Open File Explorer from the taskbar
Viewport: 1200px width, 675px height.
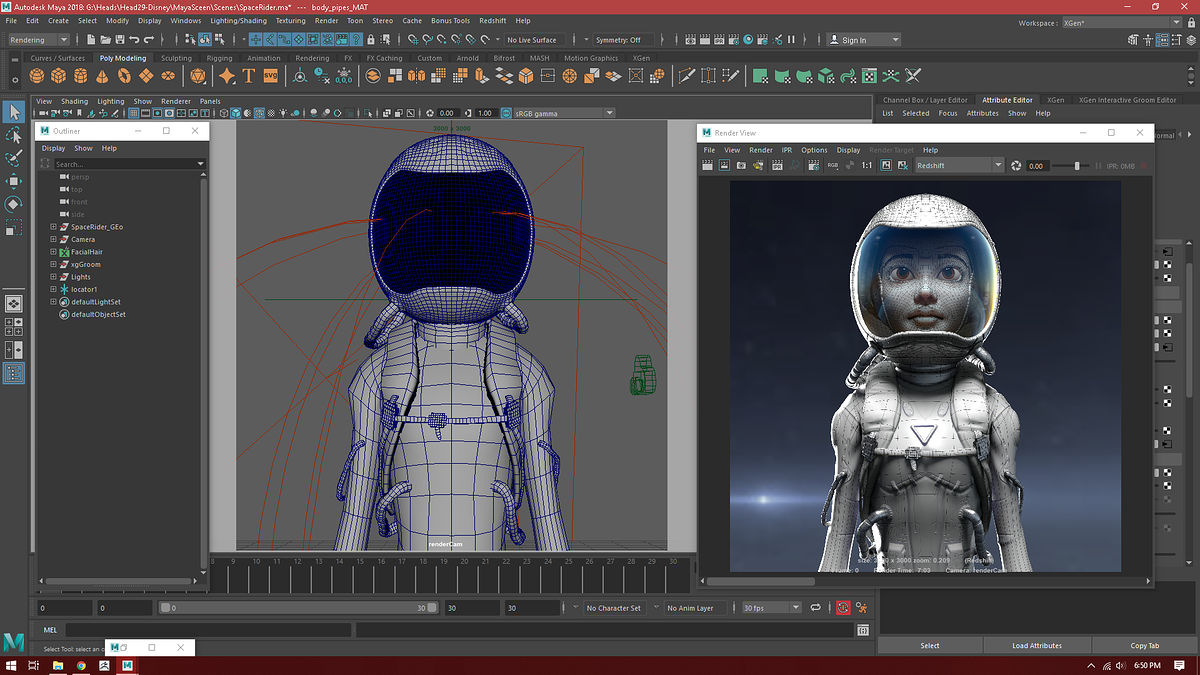(58, 665)
